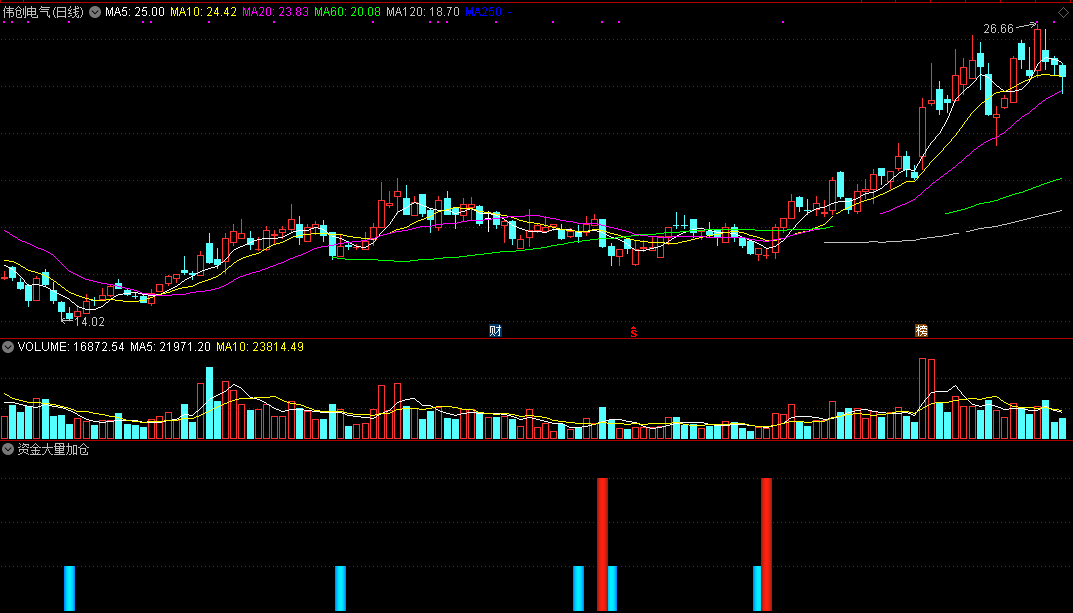This screenshot has width=1073, height=613.
Task: Click the volume MA5: 21971.20 readout
Action: coord(170,347)
